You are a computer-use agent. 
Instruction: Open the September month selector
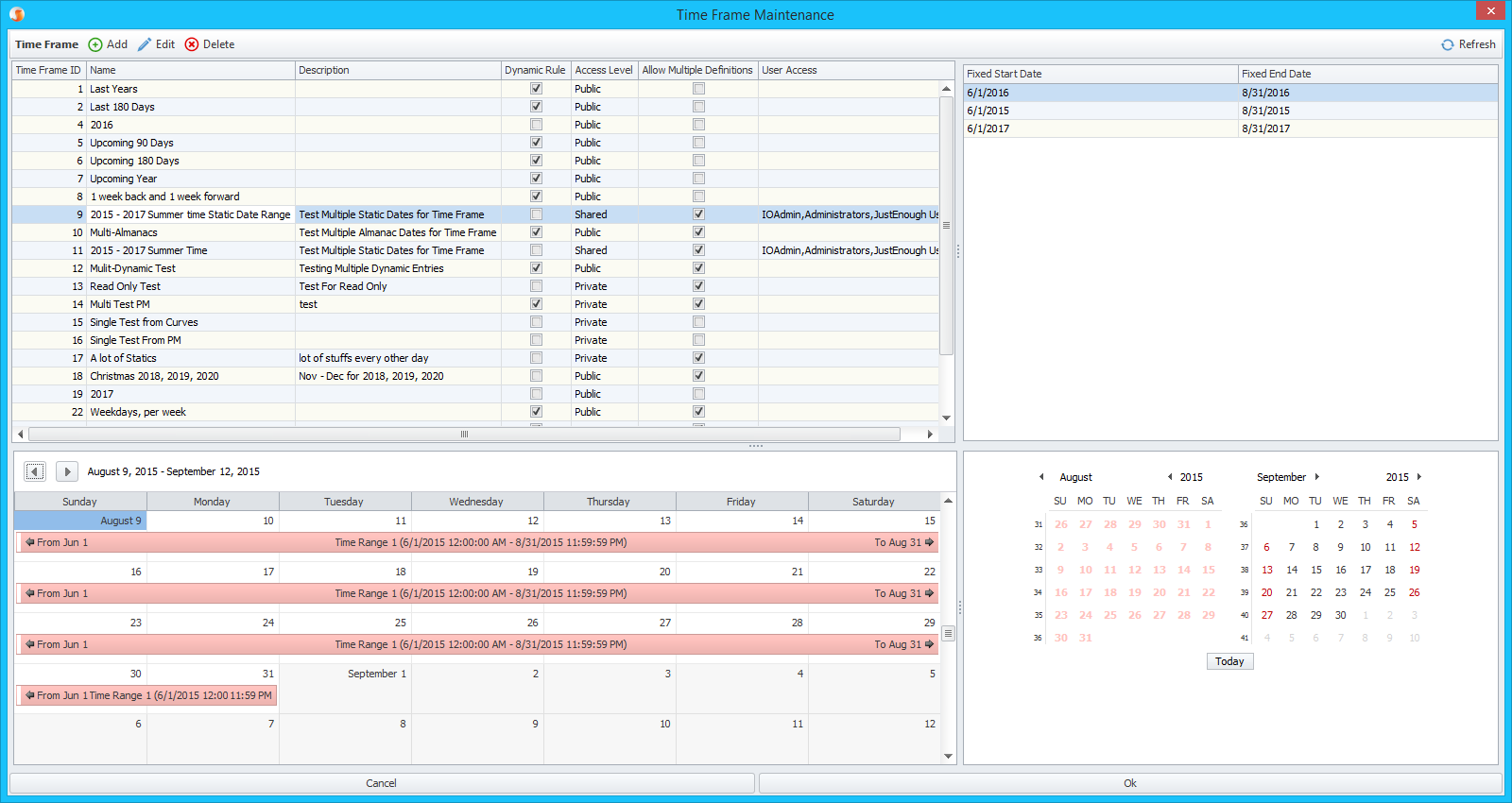pos(1281,477)
